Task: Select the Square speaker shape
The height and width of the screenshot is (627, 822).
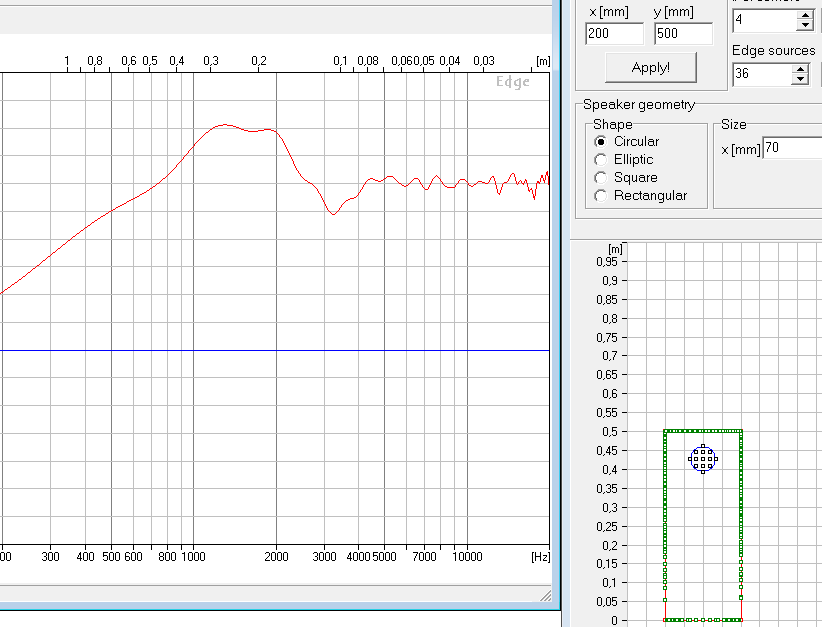Action: (601, 178)
